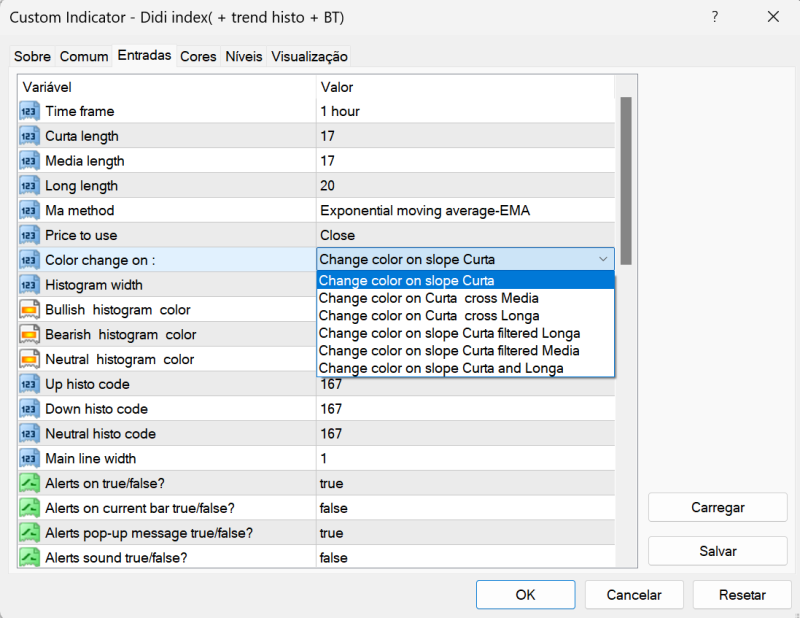The width and height of the screenshot is (800, 618).
Task: Open the Visualização tab
Action: 309,57
